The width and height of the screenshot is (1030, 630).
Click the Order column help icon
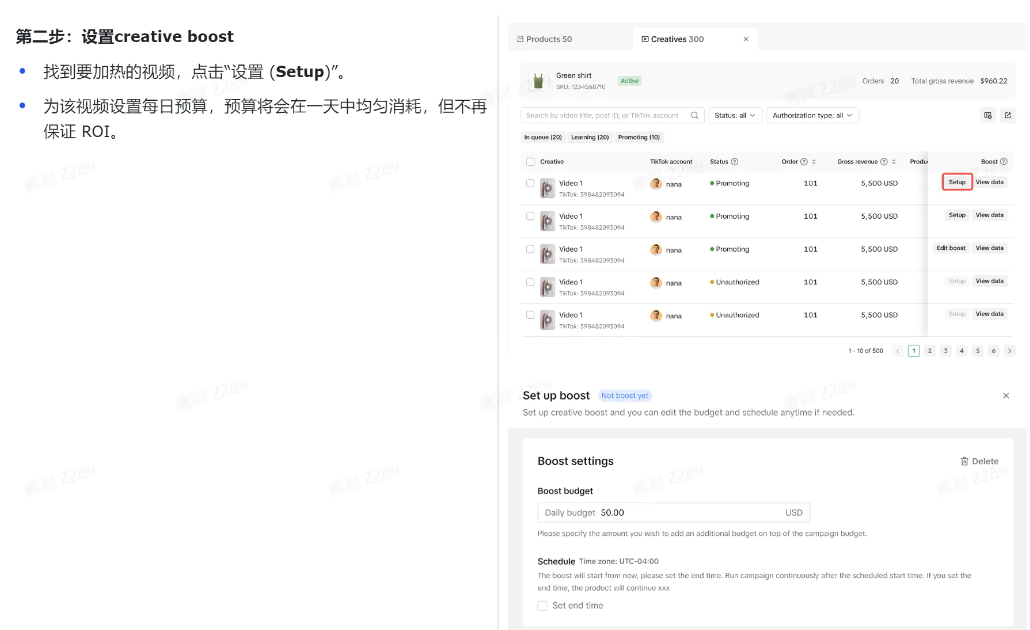(x=804, y=162)
